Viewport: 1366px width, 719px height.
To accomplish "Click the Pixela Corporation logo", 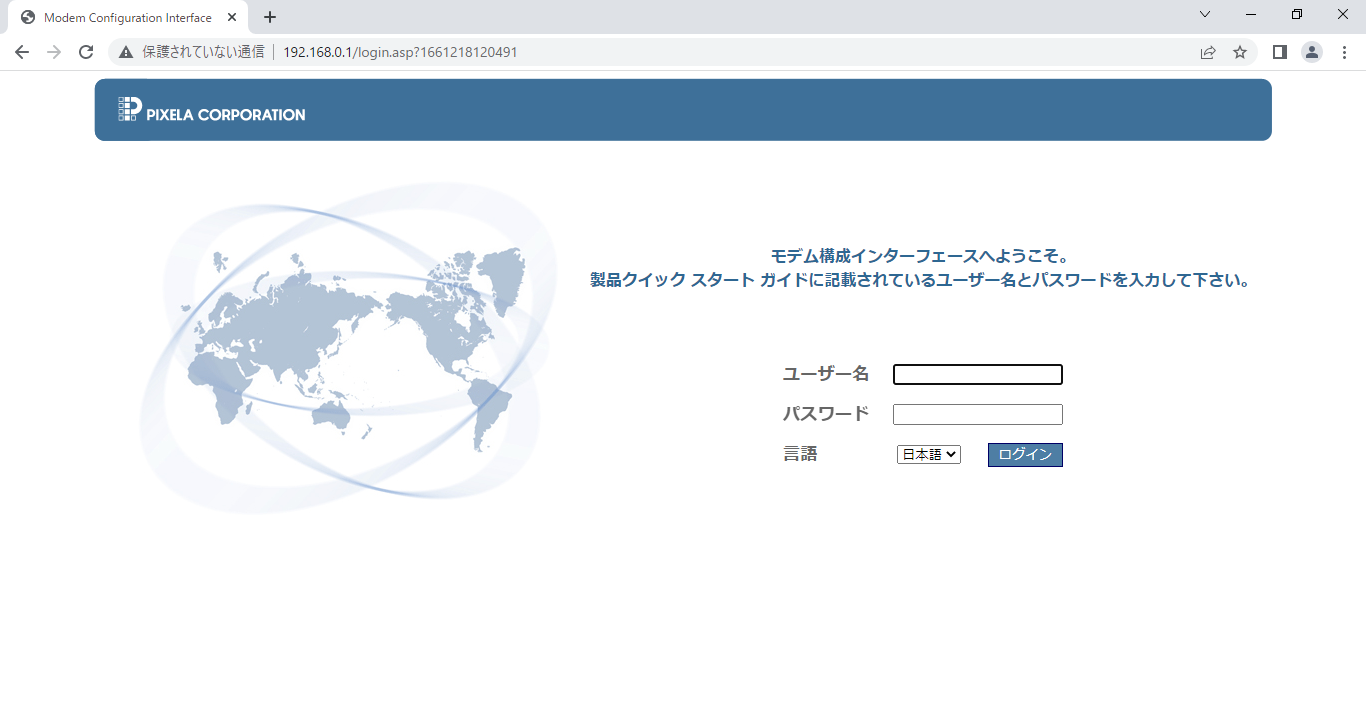I will (212, 110).
